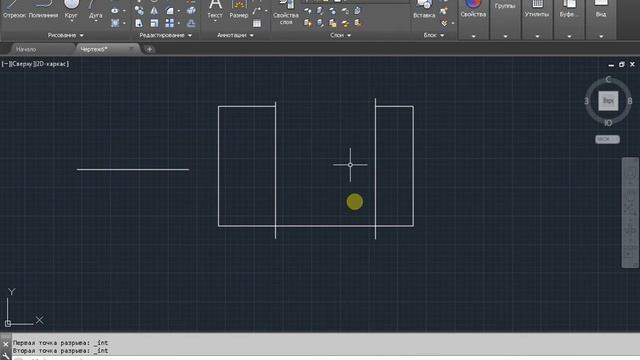Viewport: 640px width, 360px height.
Task: Open the collapsed Свойства panel
Action: pyautogui.click(x=473, y=20)
